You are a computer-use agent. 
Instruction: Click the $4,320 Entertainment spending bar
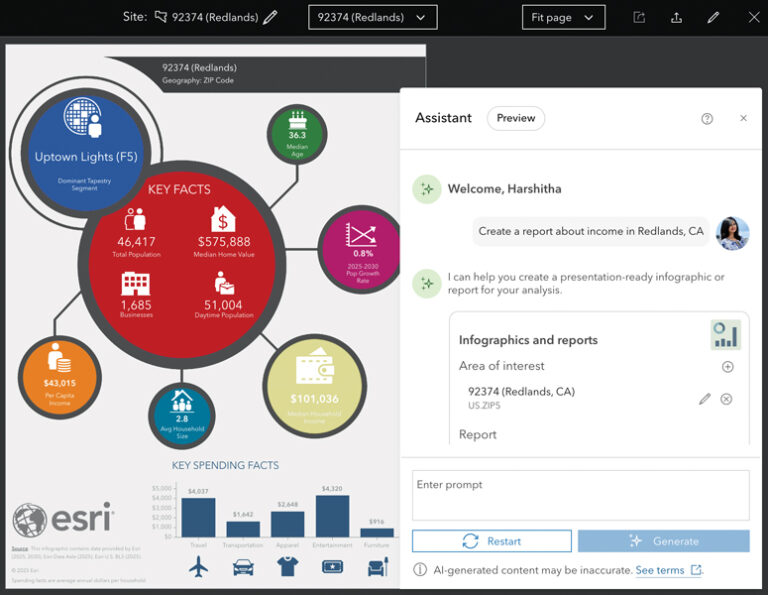[333, 516]
